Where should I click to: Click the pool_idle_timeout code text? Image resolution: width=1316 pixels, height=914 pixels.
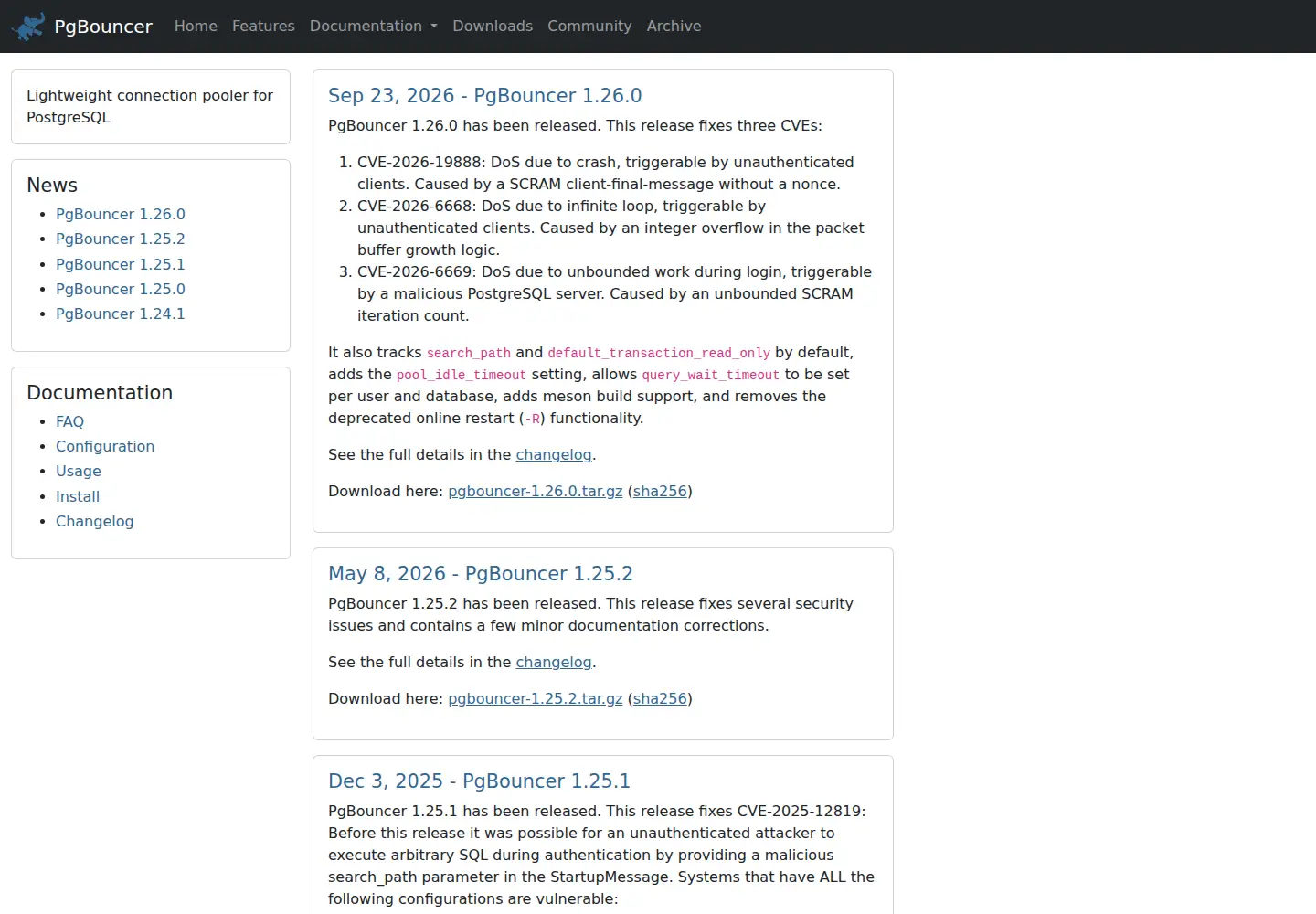(462, 375)
